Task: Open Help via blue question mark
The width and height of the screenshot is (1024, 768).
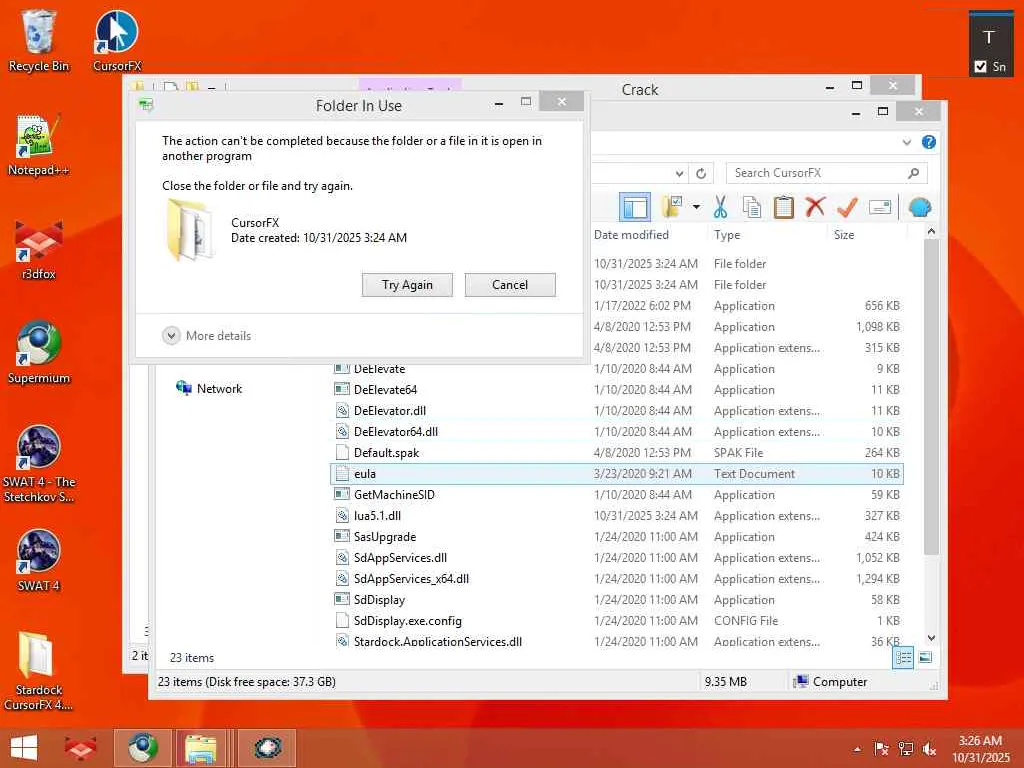Action: 928,142
